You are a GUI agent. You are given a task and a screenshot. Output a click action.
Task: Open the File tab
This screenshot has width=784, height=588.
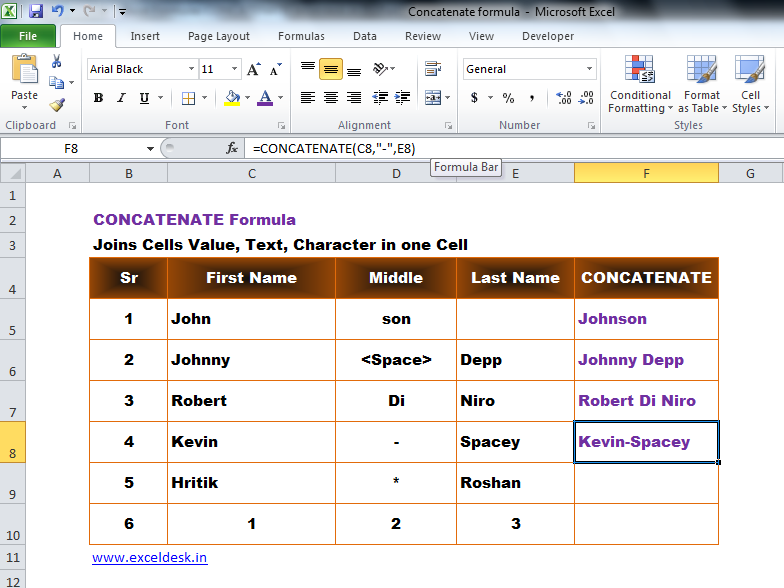[28, 36]
